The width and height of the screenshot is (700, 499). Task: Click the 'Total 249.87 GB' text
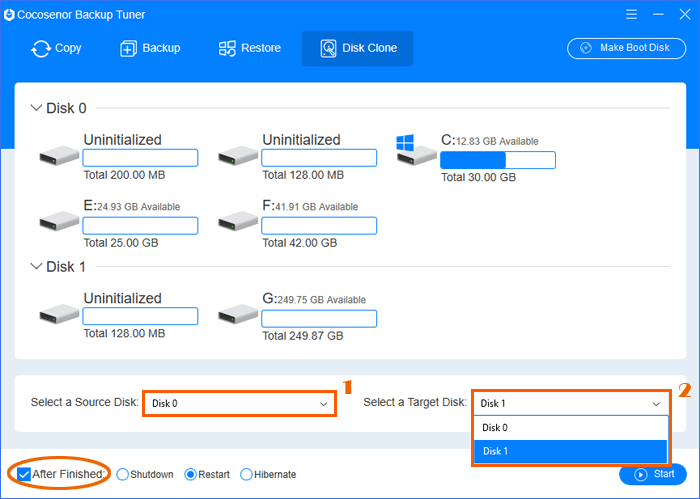pyautogui.click(x=303, y=336)
